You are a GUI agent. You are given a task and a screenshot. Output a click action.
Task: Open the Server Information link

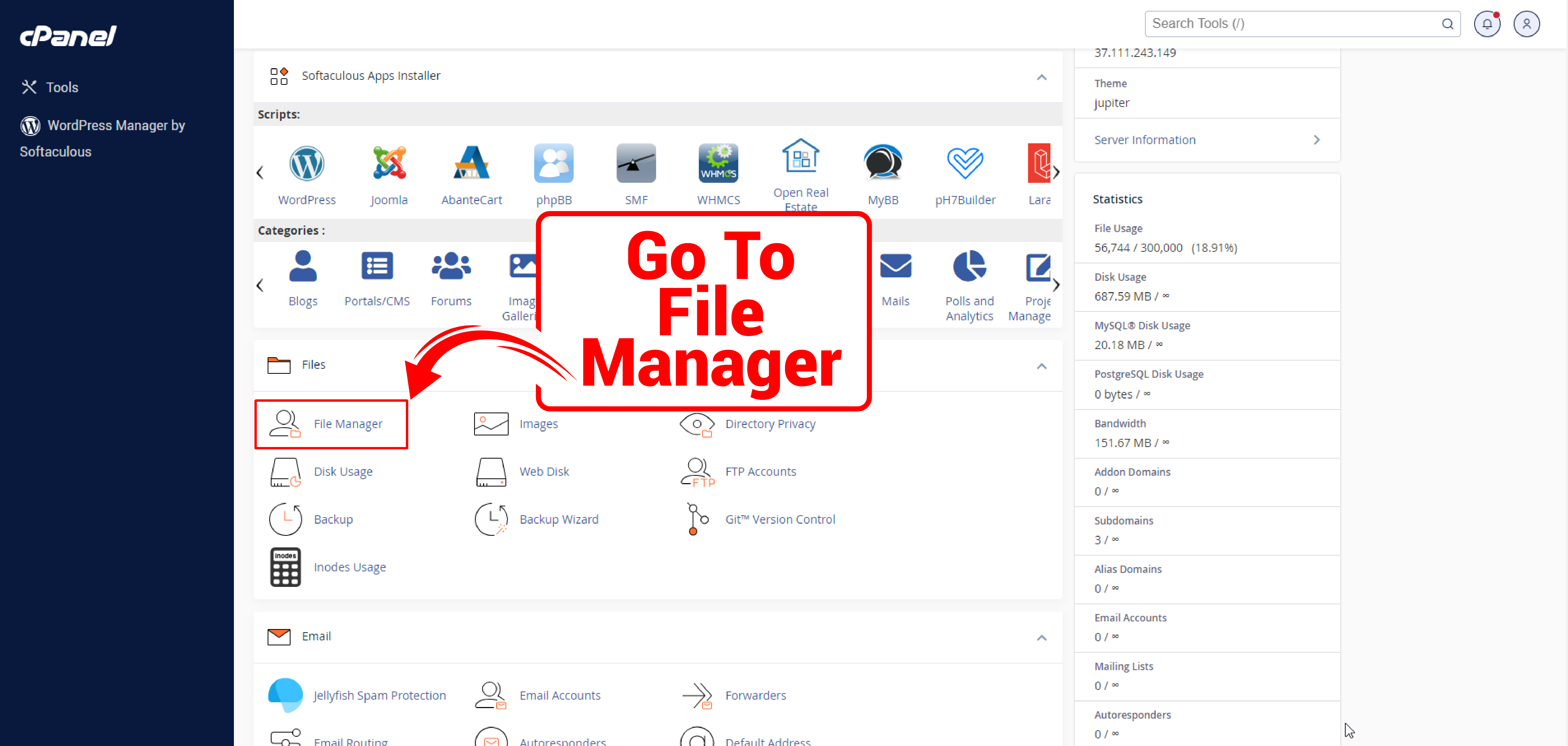(1144, 140)
